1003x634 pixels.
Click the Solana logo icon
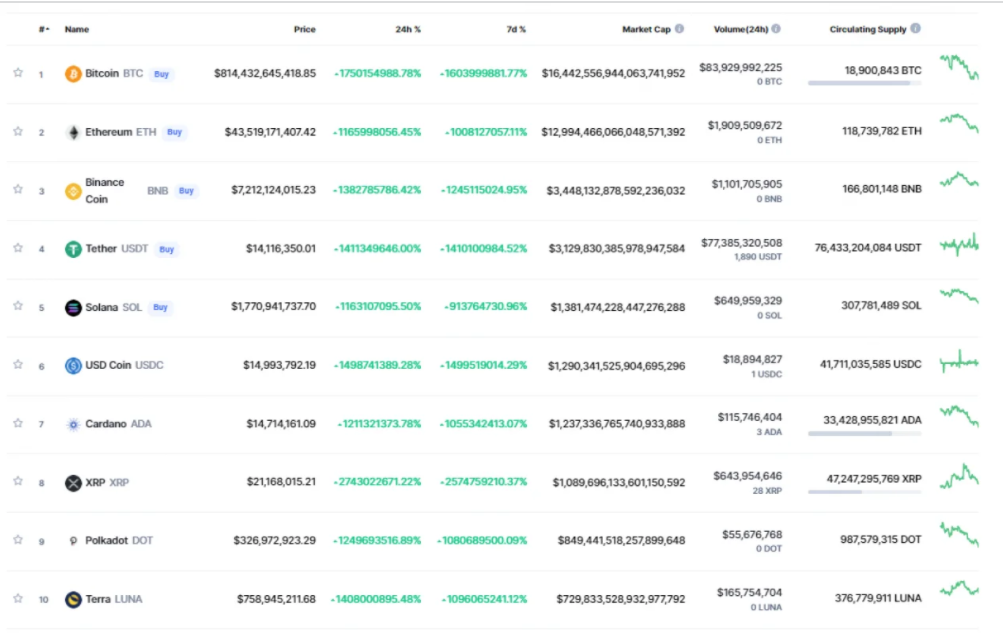click(73, 307)
